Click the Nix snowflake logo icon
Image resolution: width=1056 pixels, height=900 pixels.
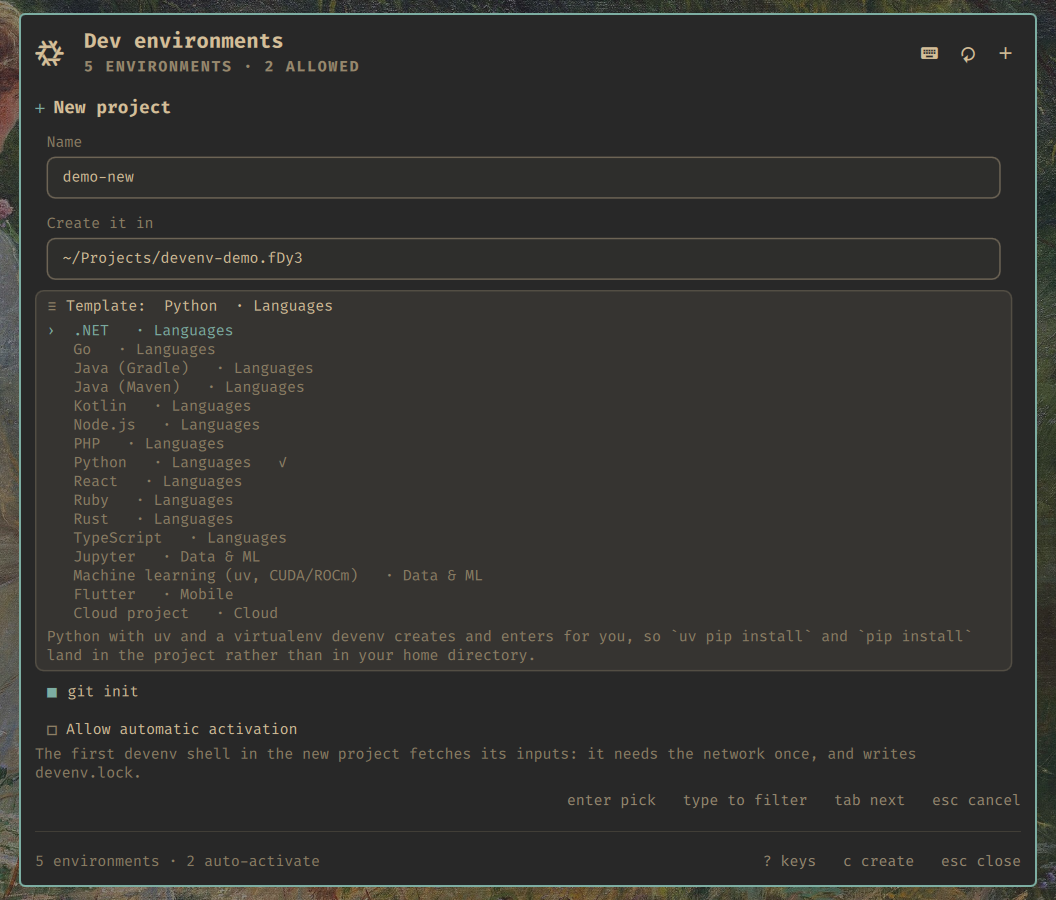point(50,53)
